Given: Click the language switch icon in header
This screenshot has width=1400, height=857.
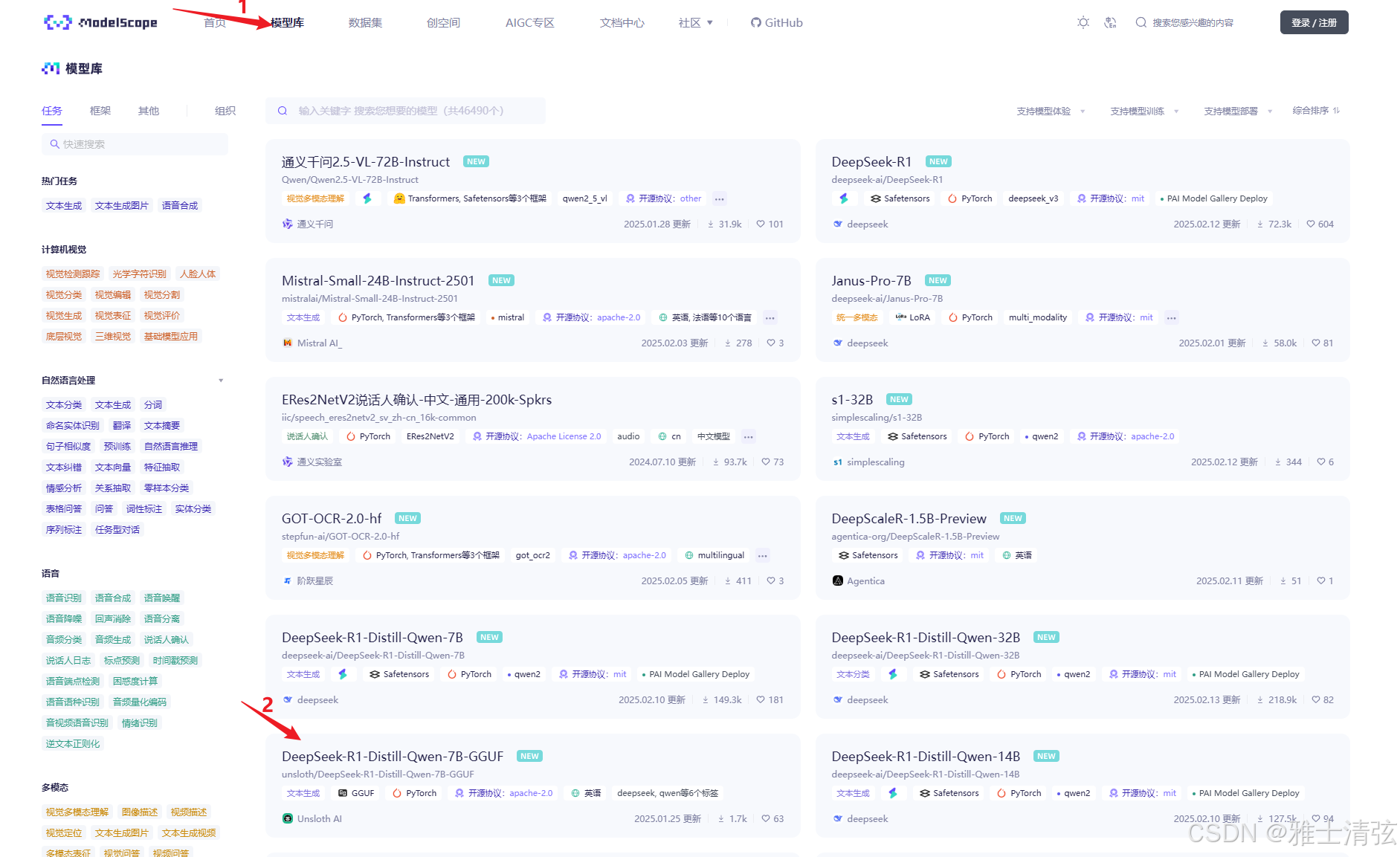Looking at the screenshot, I should coord(1110,22).
